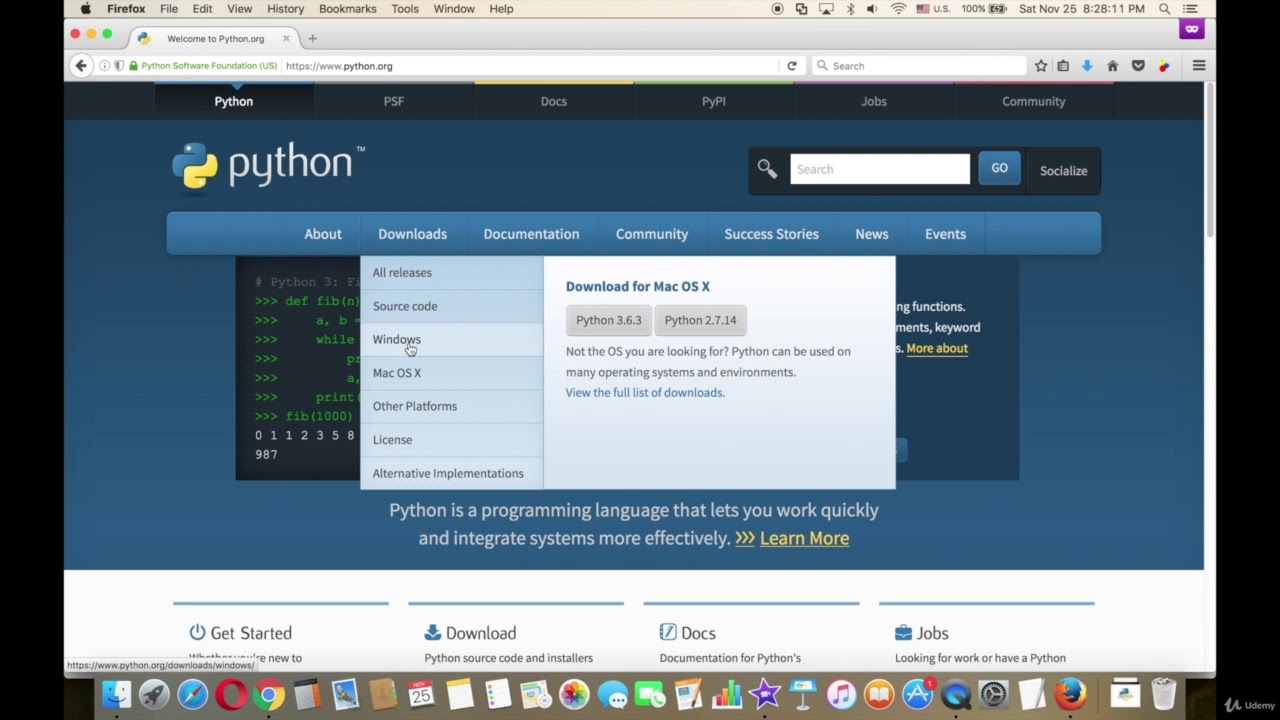Click the Mac OS X Dock Trash icon
1280x720 pixels.
point(1163,694)
